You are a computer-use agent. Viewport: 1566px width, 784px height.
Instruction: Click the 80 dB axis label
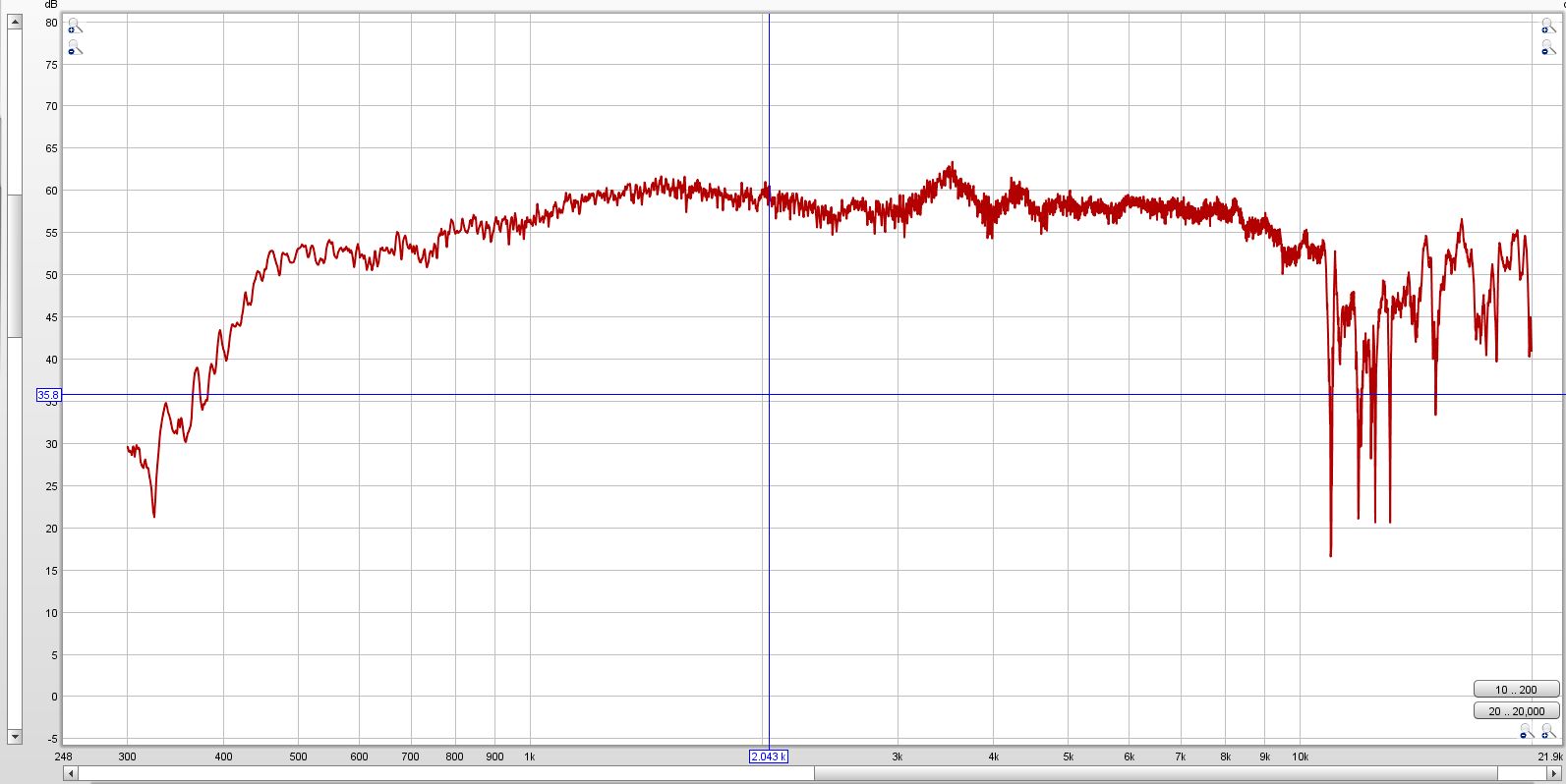point(51,22)
